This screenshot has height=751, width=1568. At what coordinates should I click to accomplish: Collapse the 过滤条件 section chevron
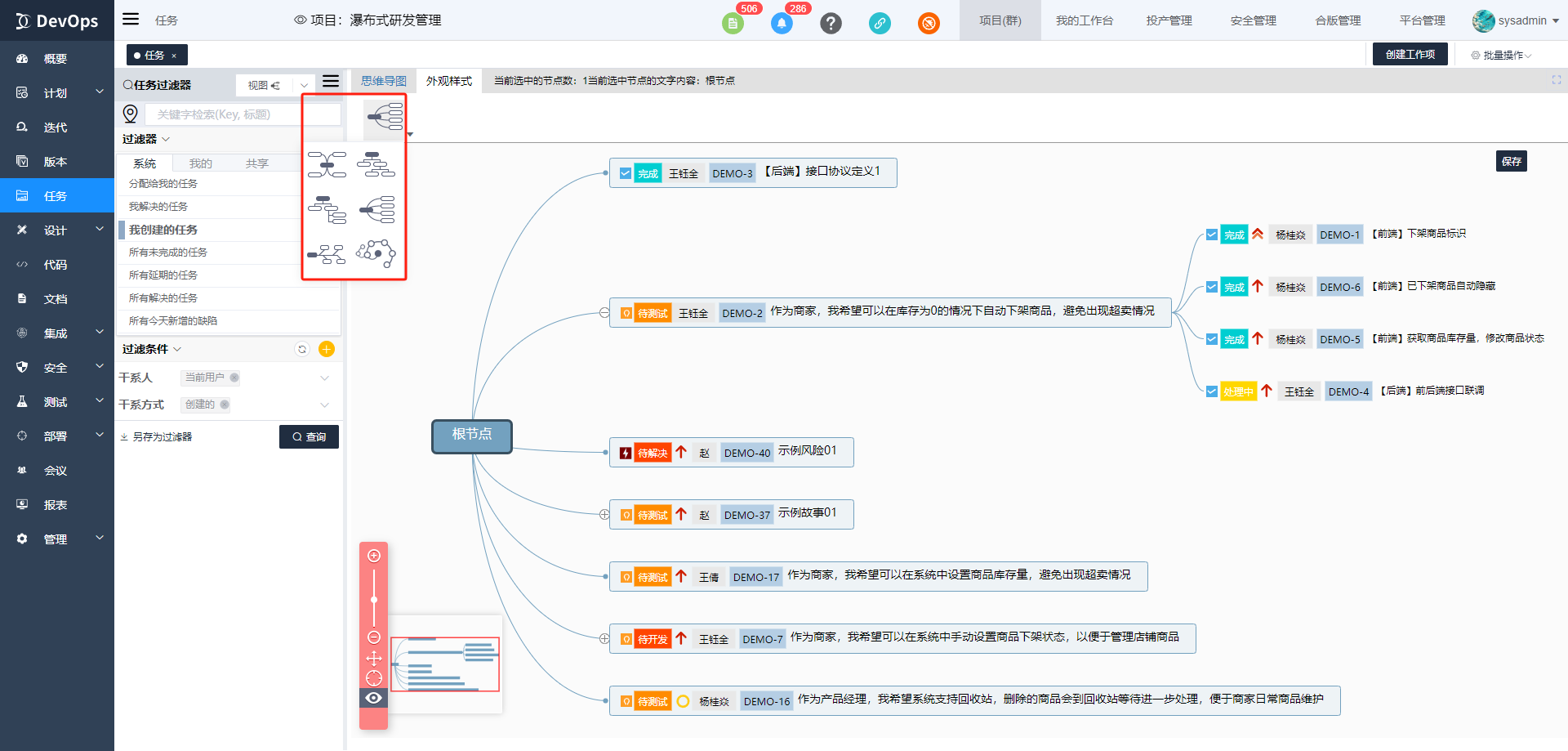coord(177,349)
